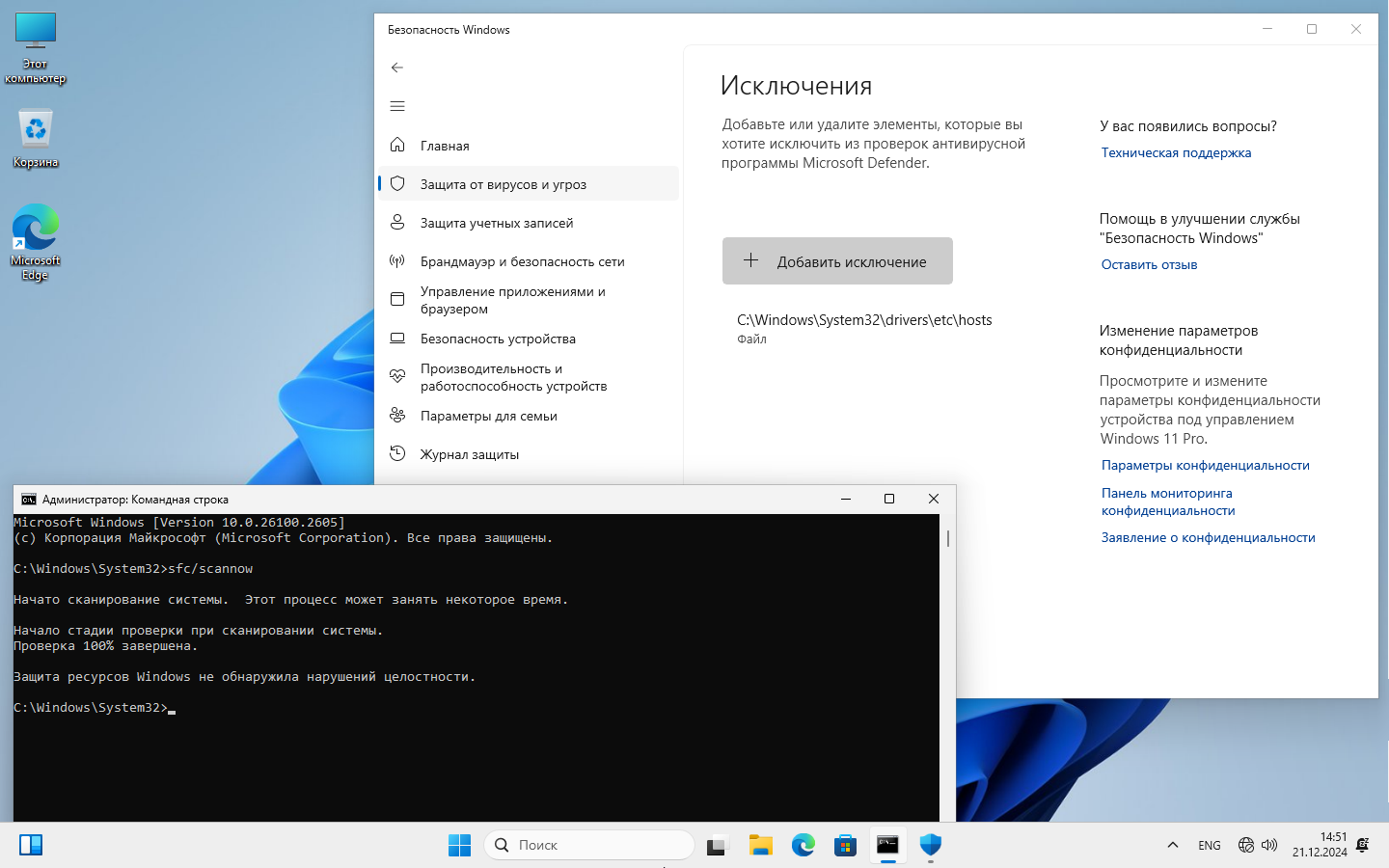Click the window icon for app control
Viewport: 1389px width, 868px height.
pyautogui.click(x=397, y=299)
